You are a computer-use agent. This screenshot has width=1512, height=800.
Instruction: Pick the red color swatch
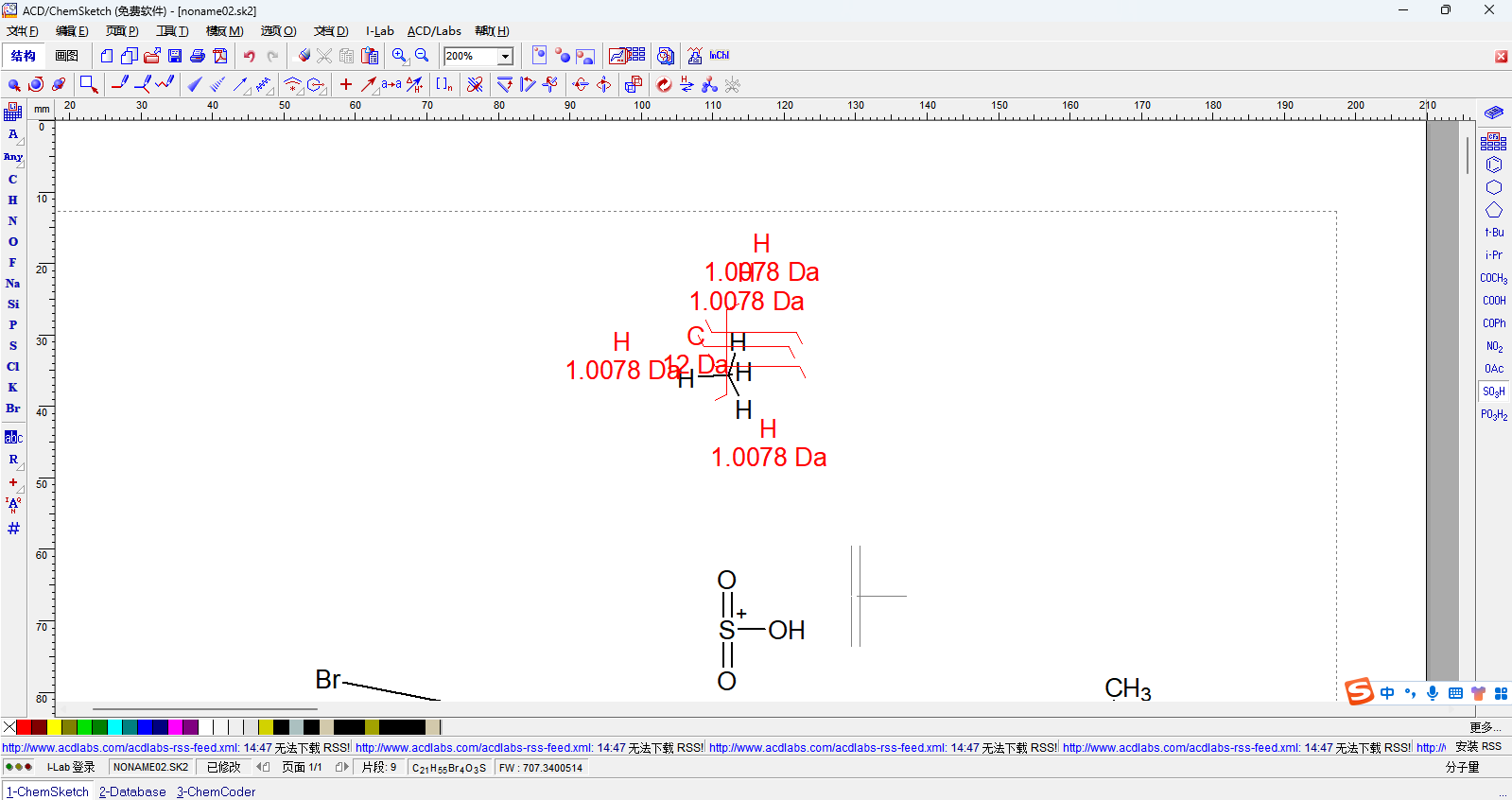click(x=25, y=727)
